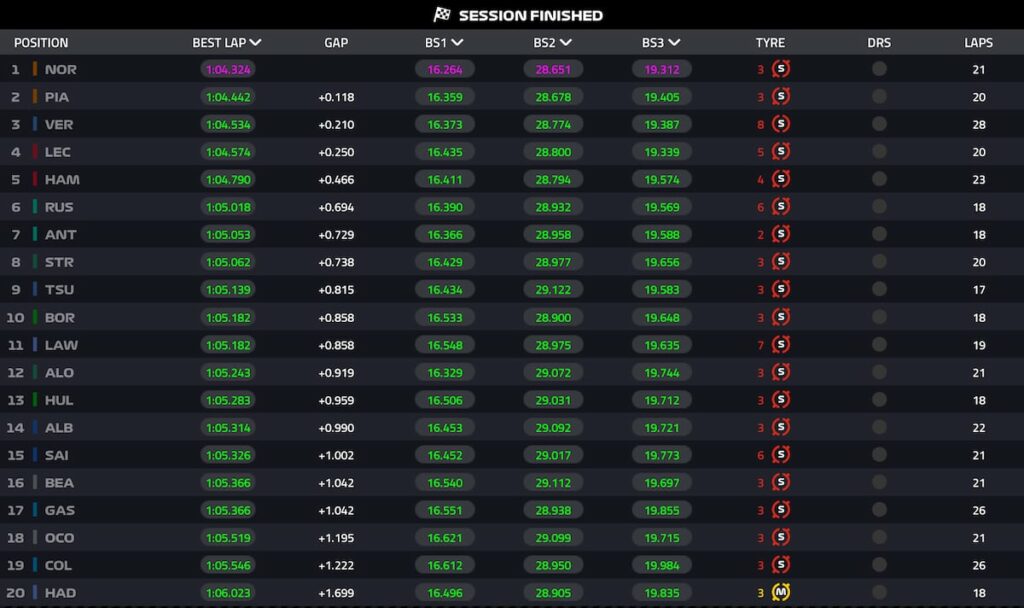Open the BS1 sector dropdown chevron
Image resolution: width=1024 pixels, height=608 pixels.
457,42
